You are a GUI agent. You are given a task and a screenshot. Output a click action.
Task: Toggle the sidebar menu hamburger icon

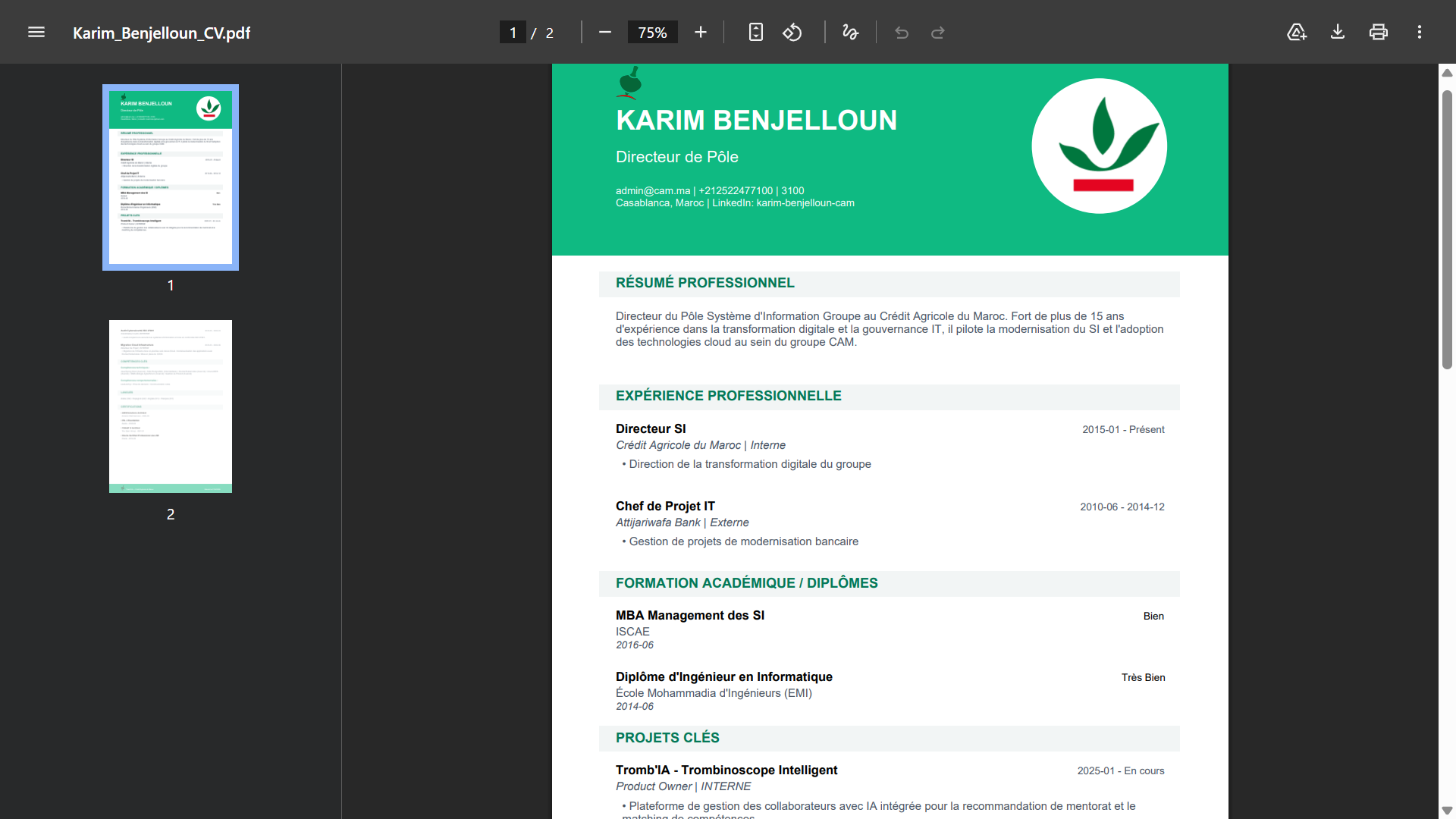(x=36, y=33)
